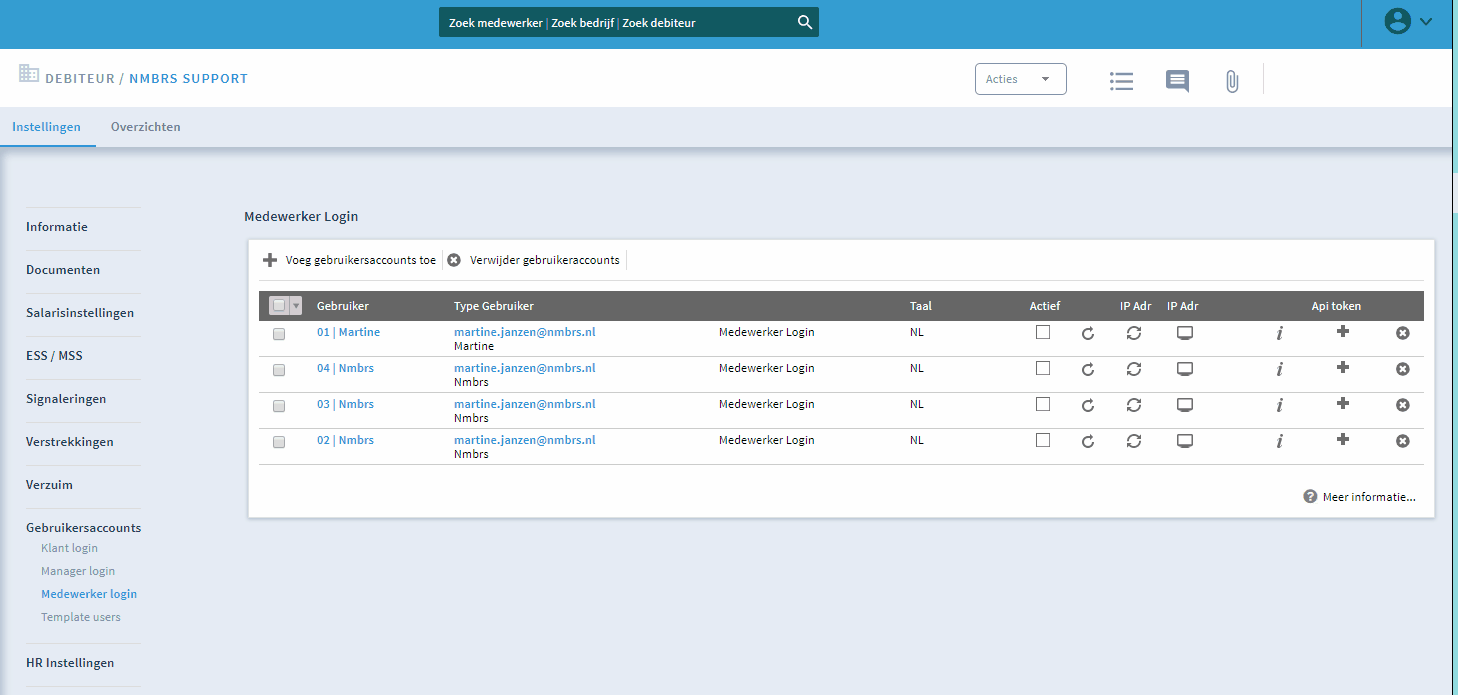Screen dimensions: 1458x695
Task: Click the monitor IP icon for 02 | Nmbrs
Action: (x=1185, y=441)
